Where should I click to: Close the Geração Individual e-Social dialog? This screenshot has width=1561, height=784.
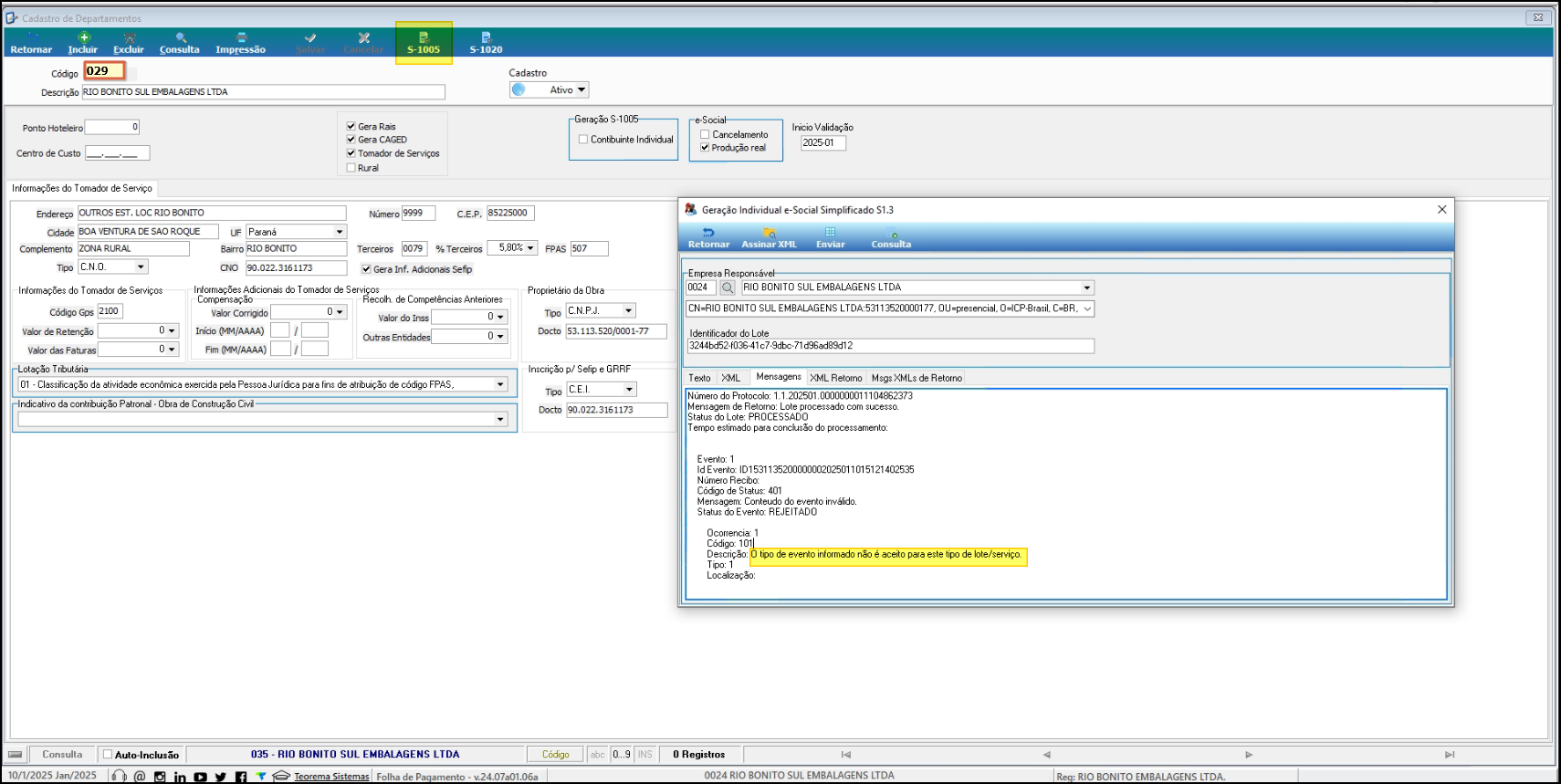point(1441,210)
